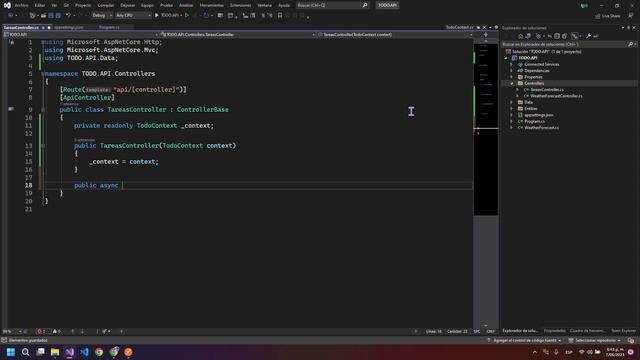Image resolution: width=640 pixels, height=360 pixels.
Task: Click Seleccionar repositorio in status bar
Action: pos(595,340)
